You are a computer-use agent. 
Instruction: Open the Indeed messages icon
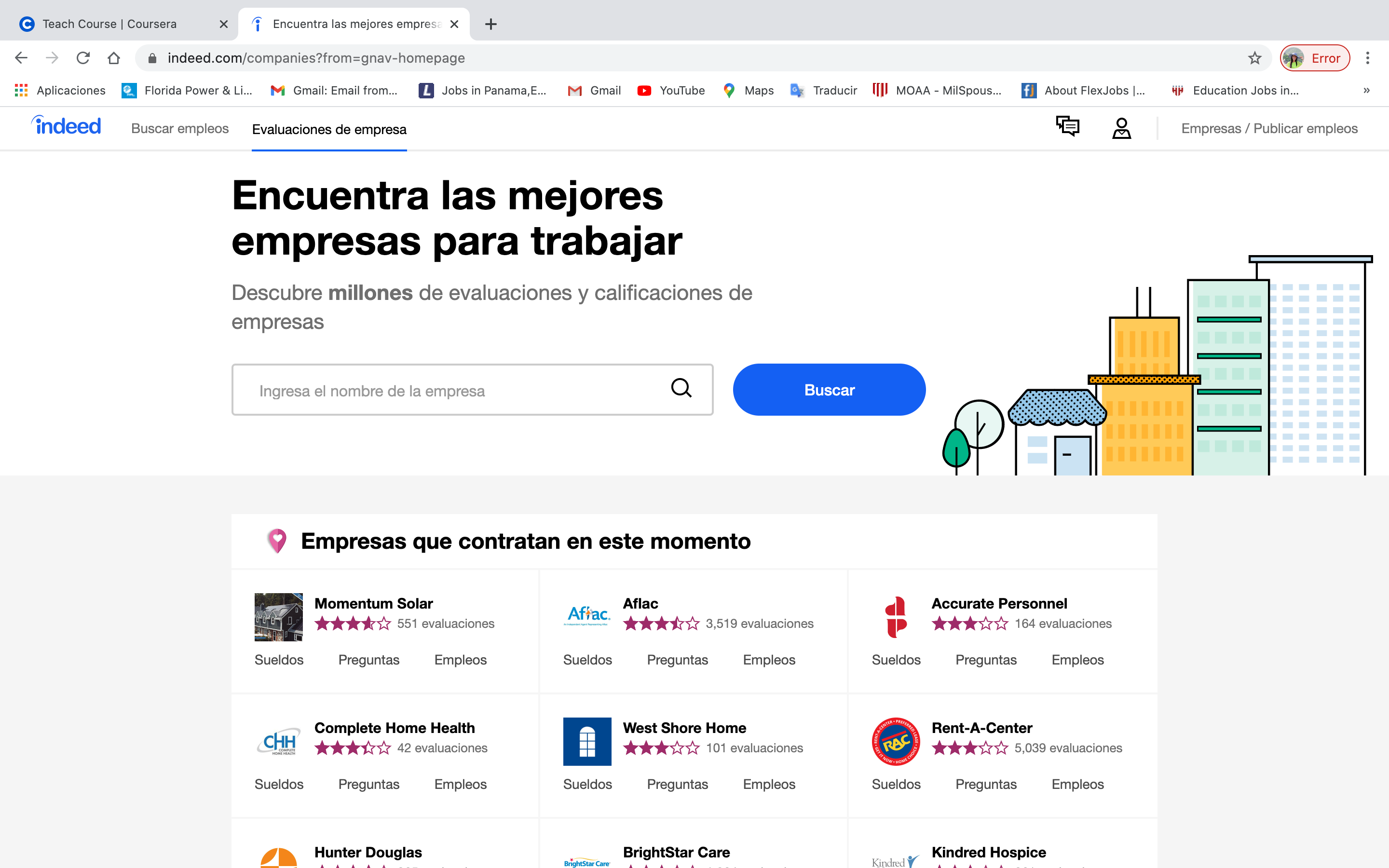tap(1068, 127)
